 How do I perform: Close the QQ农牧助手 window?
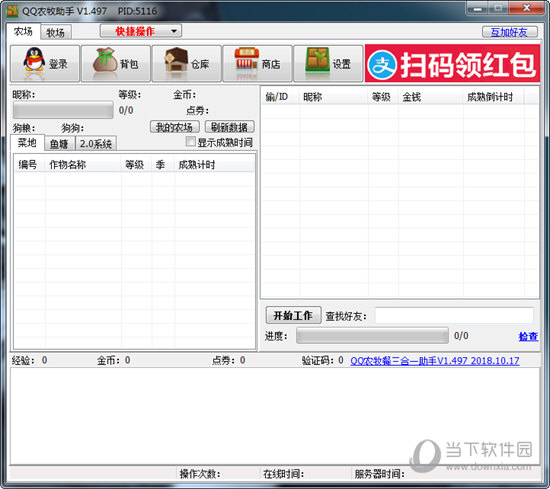[527, 8]
